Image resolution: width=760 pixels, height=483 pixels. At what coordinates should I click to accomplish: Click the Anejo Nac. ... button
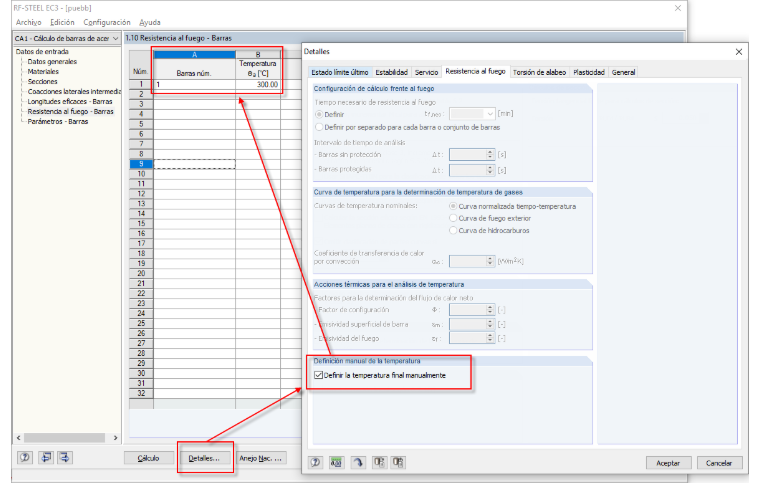pos(261,458)
